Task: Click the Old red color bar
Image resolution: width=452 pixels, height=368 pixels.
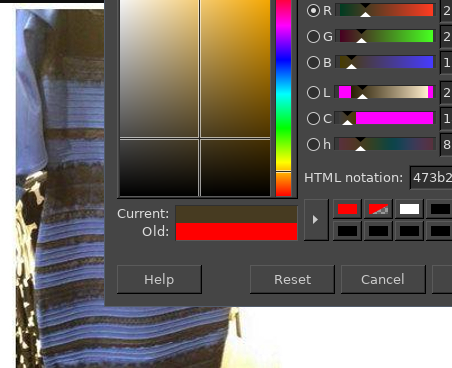Action: tap(236, 232)
